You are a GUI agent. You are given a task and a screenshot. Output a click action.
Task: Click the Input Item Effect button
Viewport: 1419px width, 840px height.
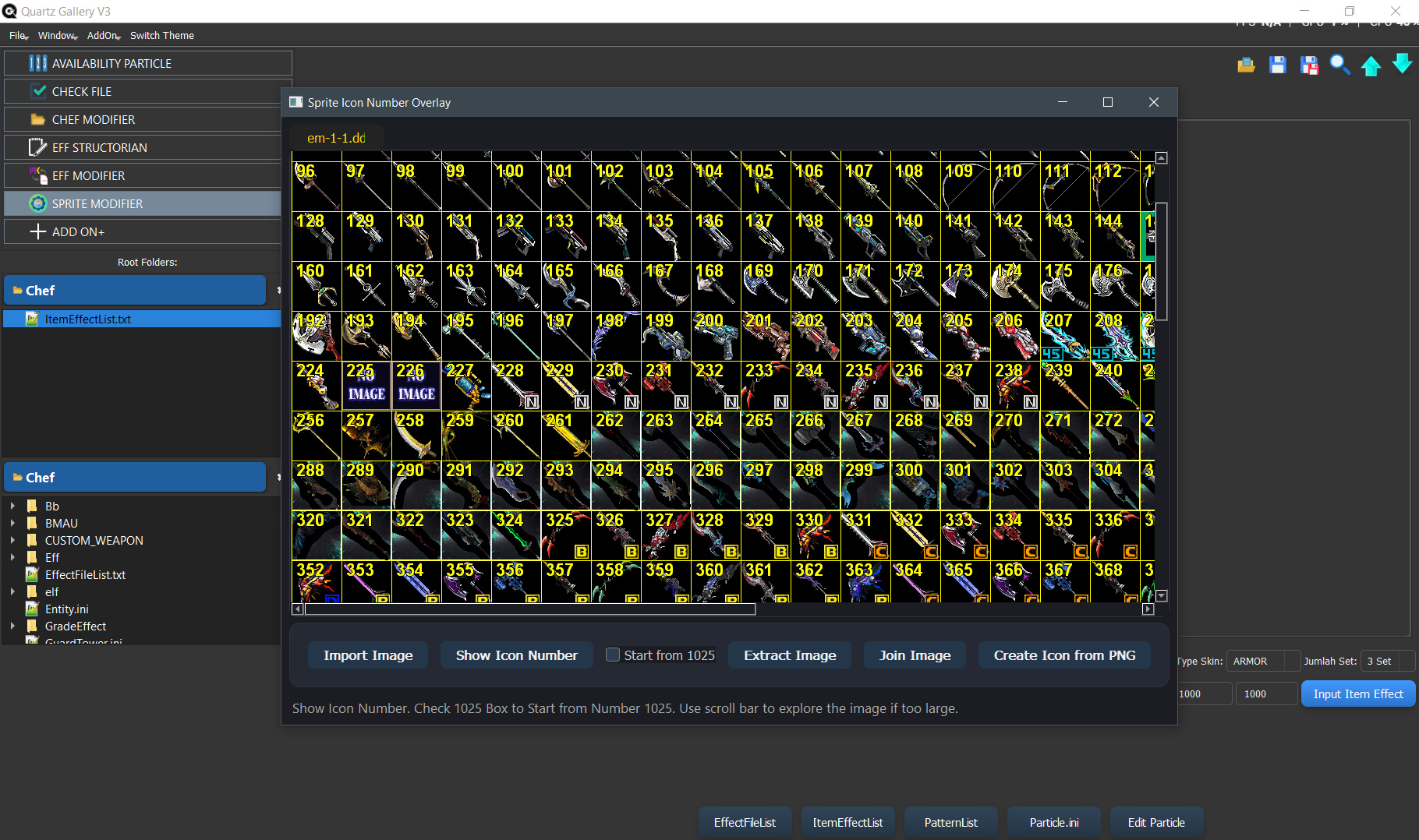coord(1357,694)
